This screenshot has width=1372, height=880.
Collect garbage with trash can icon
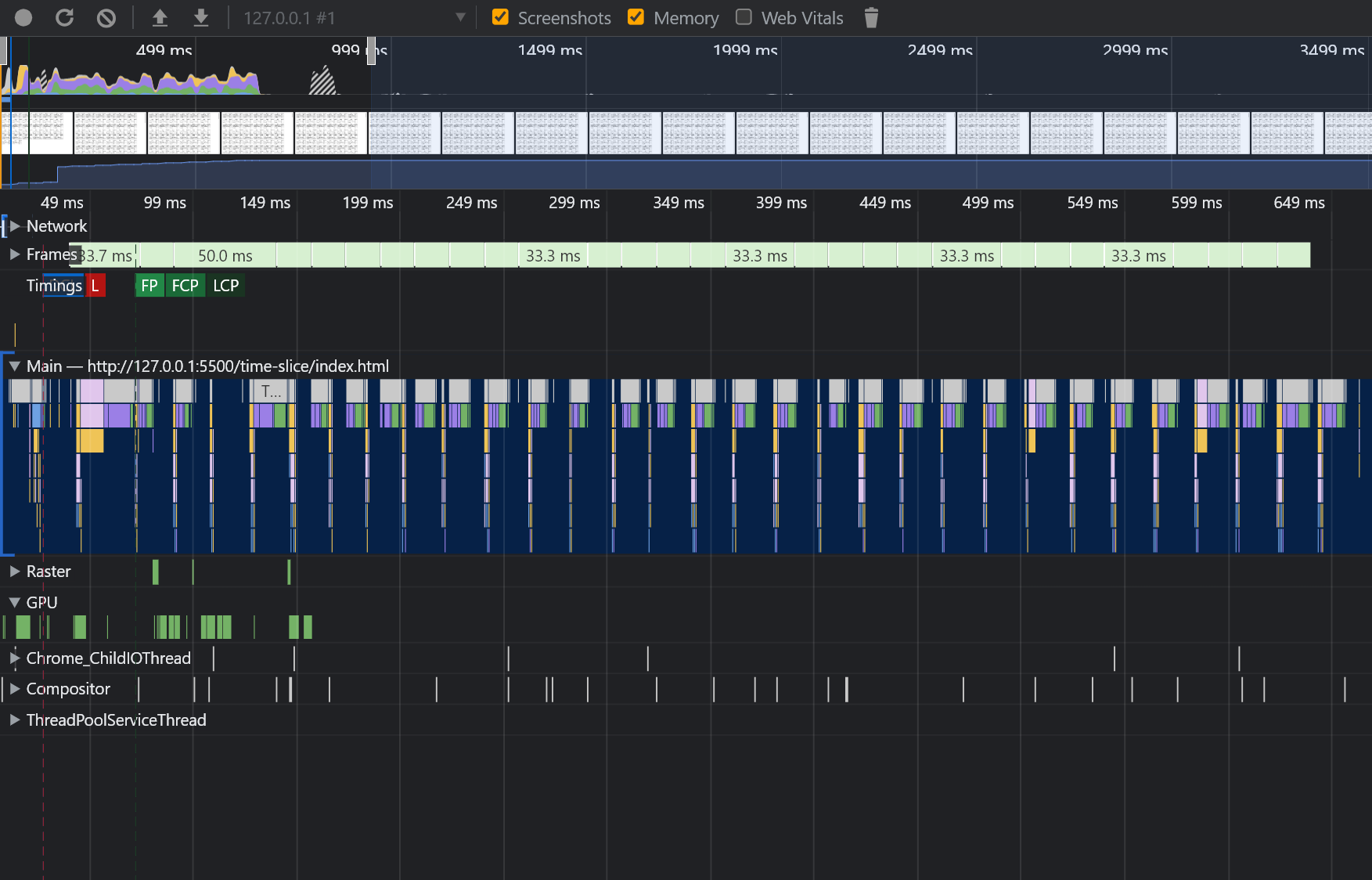tap(871, 17)
